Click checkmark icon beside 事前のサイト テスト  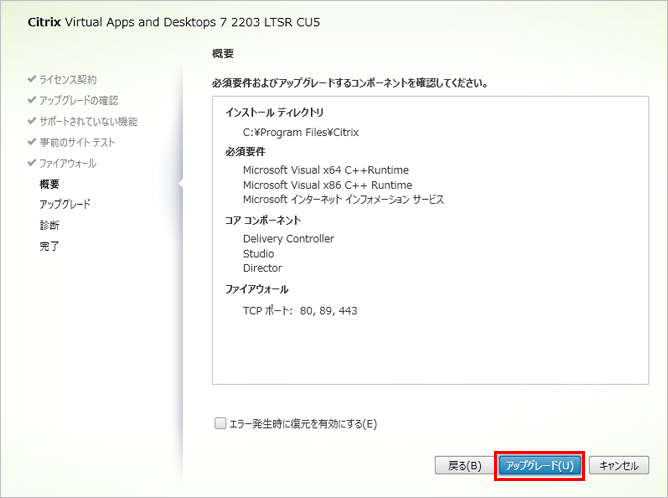tap(32, 141)
